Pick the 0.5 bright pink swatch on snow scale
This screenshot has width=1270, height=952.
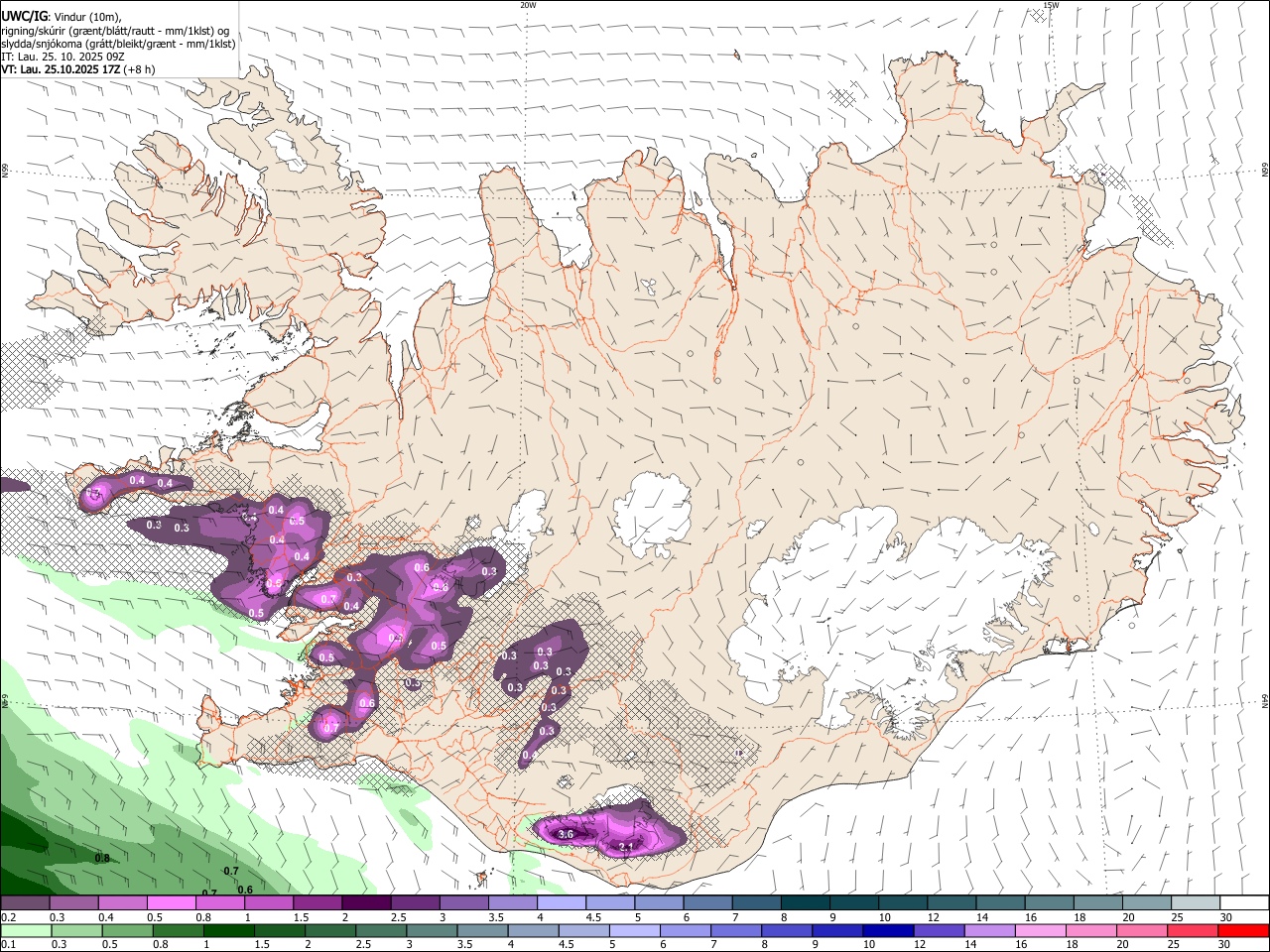[x=171, y=903]
